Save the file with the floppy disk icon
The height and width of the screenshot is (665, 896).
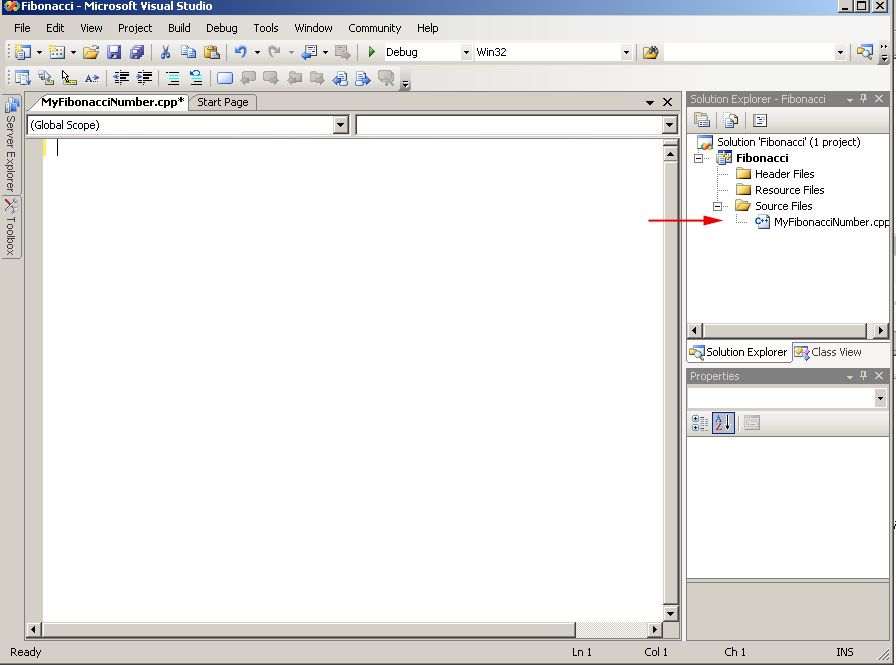114,52
